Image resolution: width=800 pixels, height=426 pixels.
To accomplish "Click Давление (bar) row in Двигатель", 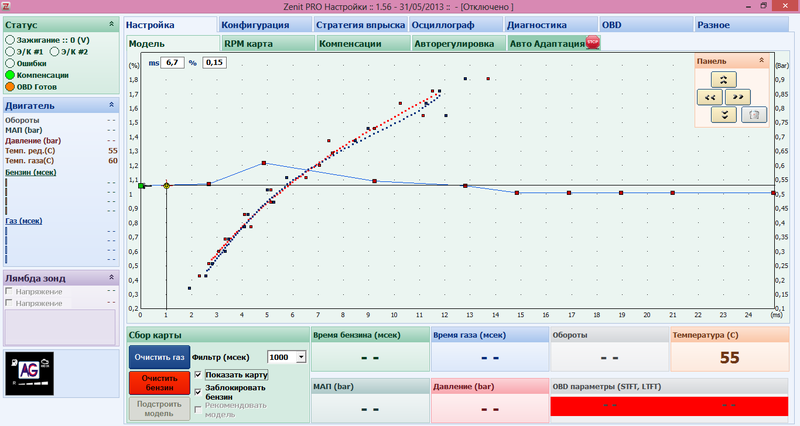I will click(61, 140).
